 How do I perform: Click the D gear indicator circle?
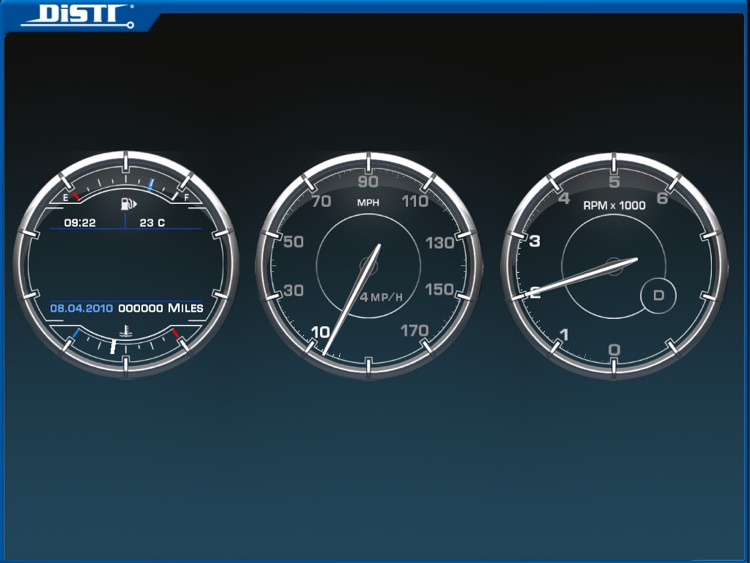659,296
